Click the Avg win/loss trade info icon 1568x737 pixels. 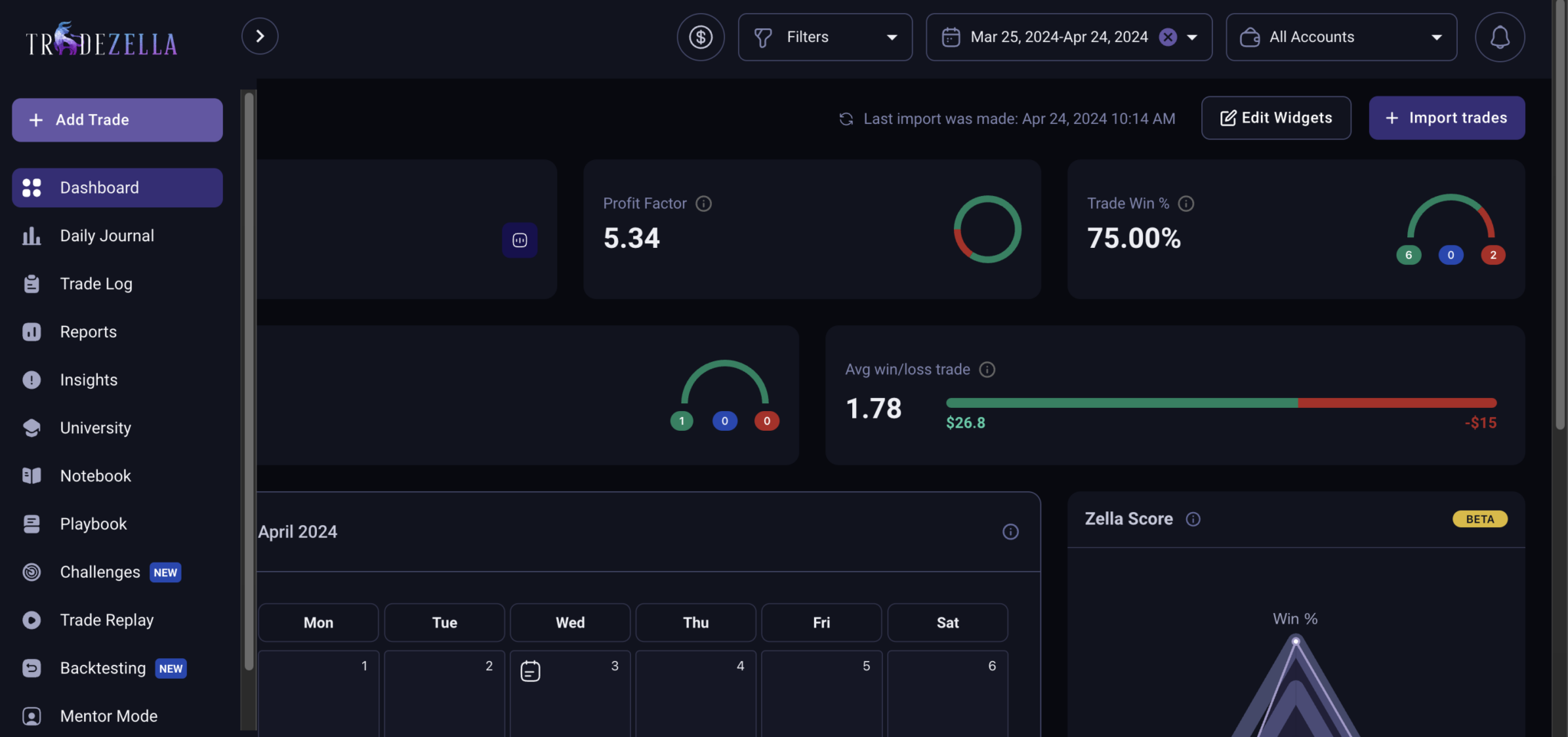pos(988,369)
